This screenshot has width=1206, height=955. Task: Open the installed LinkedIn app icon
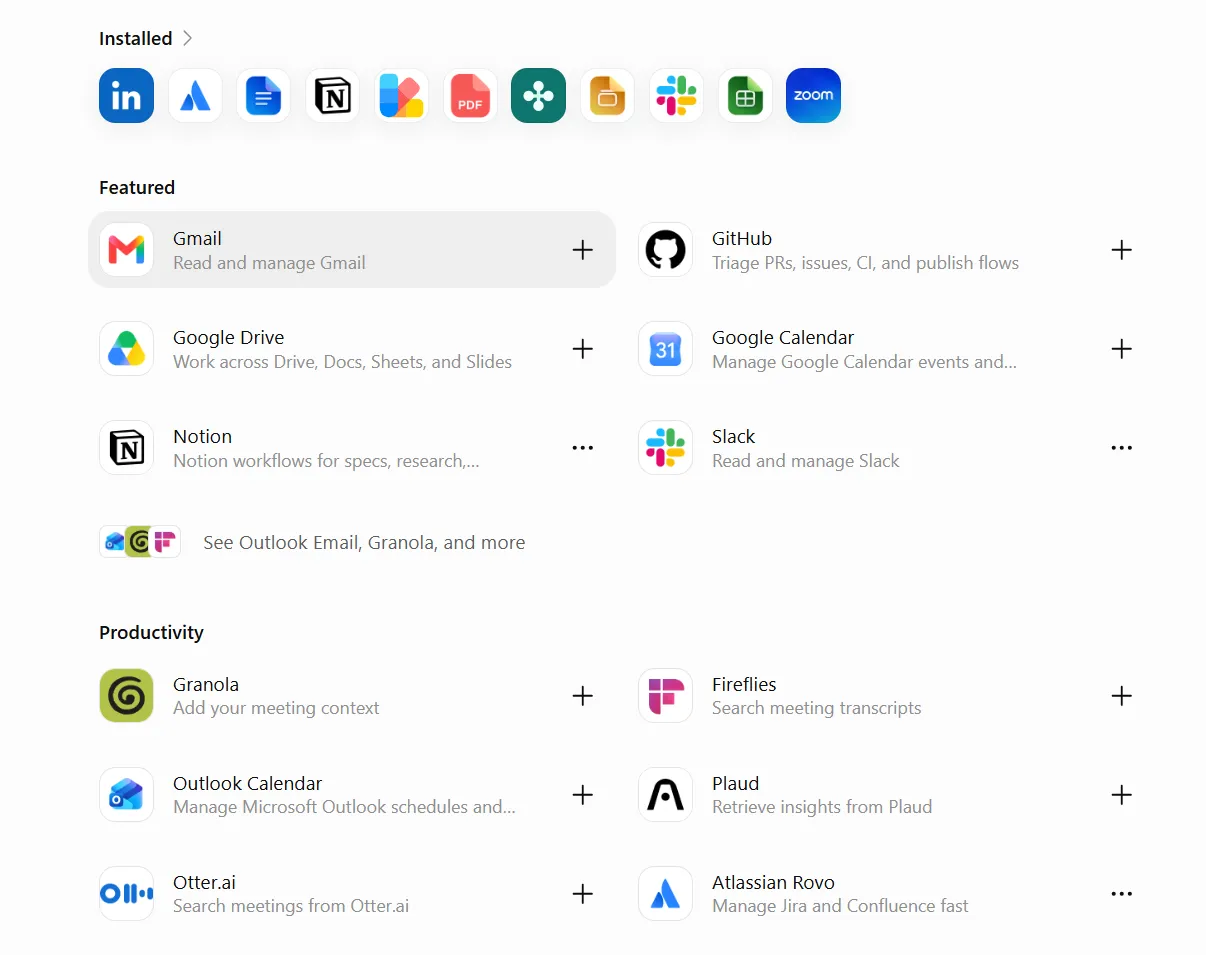coord(126,96)
